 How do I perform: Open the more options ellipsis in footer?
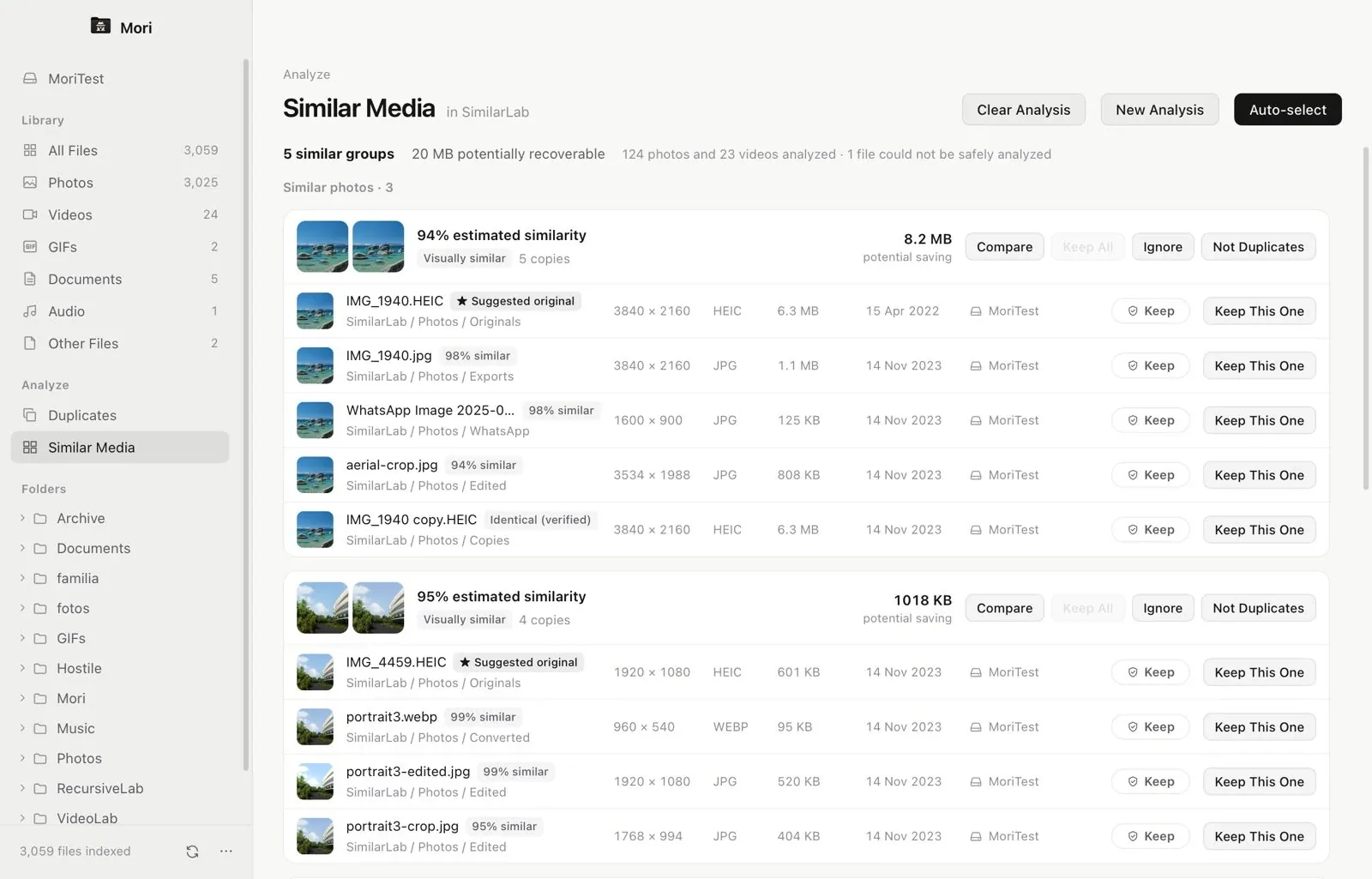coord(226,852)
